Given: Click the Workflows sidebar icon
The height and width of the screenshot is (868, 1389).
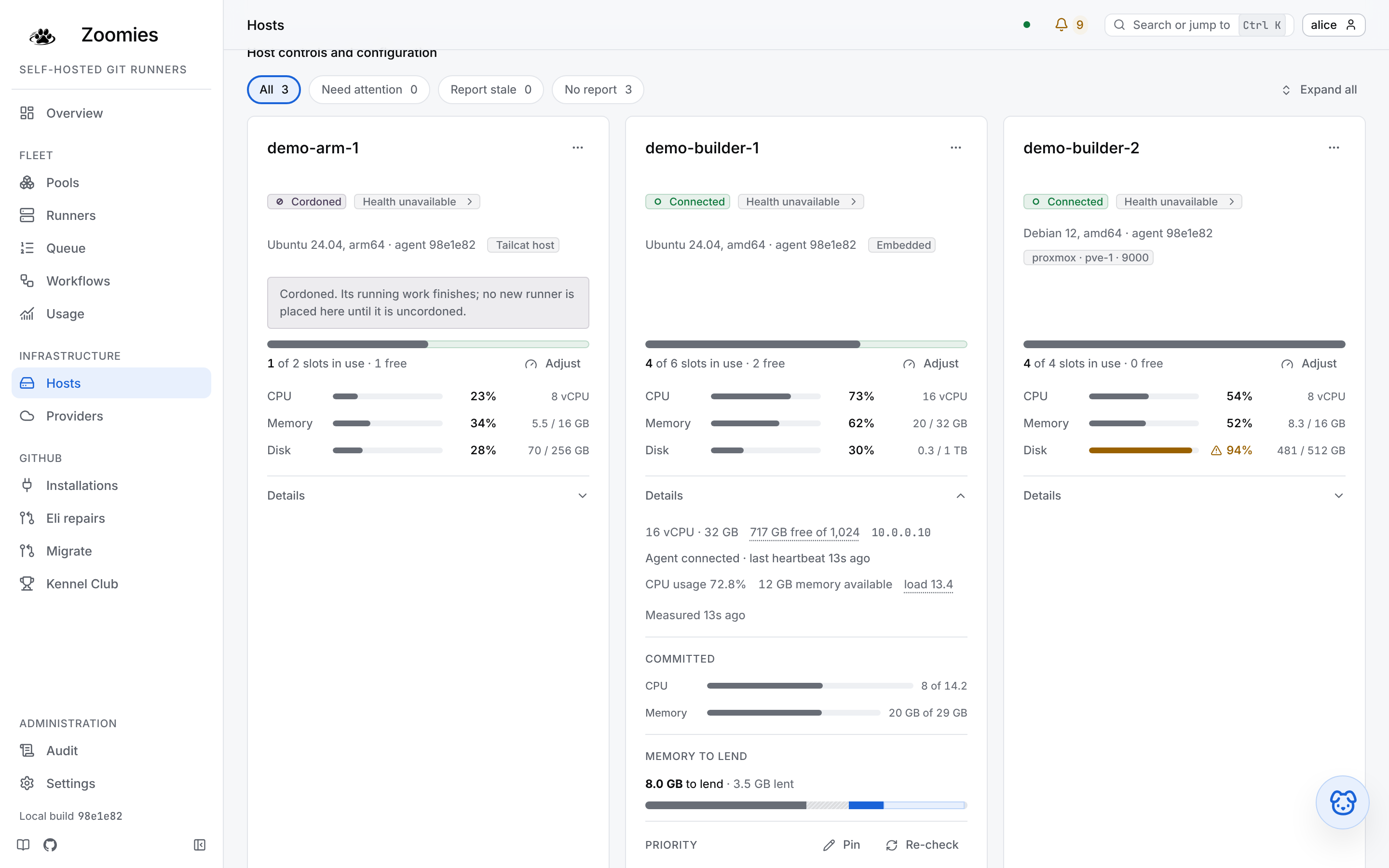Looking at the screenshot, I should pyautogui.click(x=27, y=281).
